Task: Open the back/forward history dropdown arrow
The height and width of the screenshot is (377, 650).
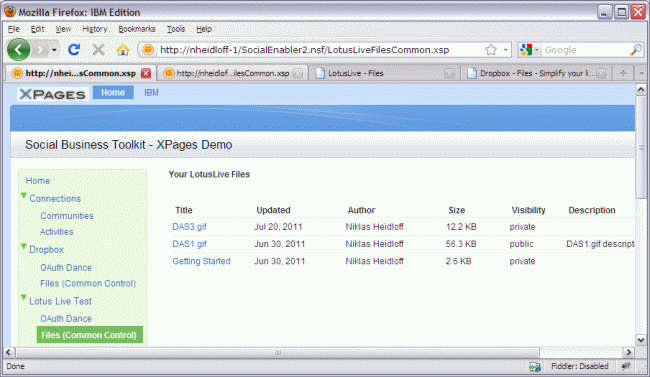Action: [x=54, y=50]
